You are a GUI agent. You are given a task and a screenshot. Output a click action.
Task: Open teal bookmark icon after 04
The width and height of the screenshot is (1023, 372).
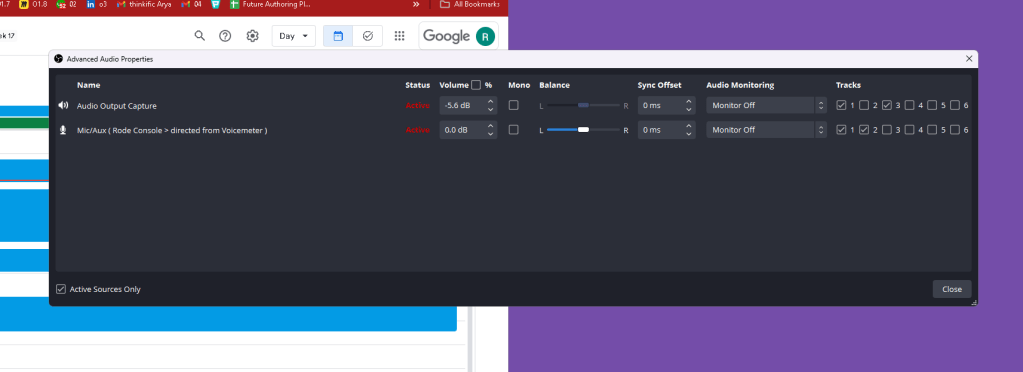pyautogui.click(x=216, y=4)
